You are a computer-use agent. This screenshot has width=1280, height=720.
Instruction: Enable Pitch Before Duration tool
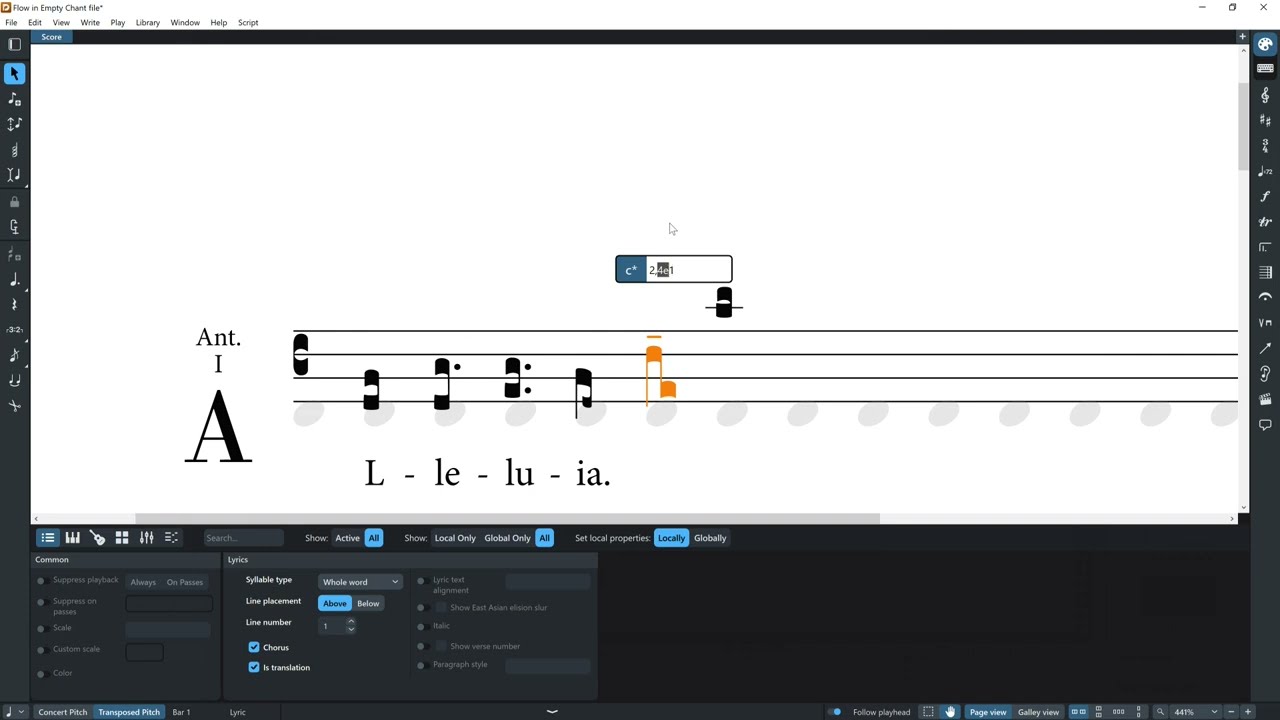coord(14,124)
